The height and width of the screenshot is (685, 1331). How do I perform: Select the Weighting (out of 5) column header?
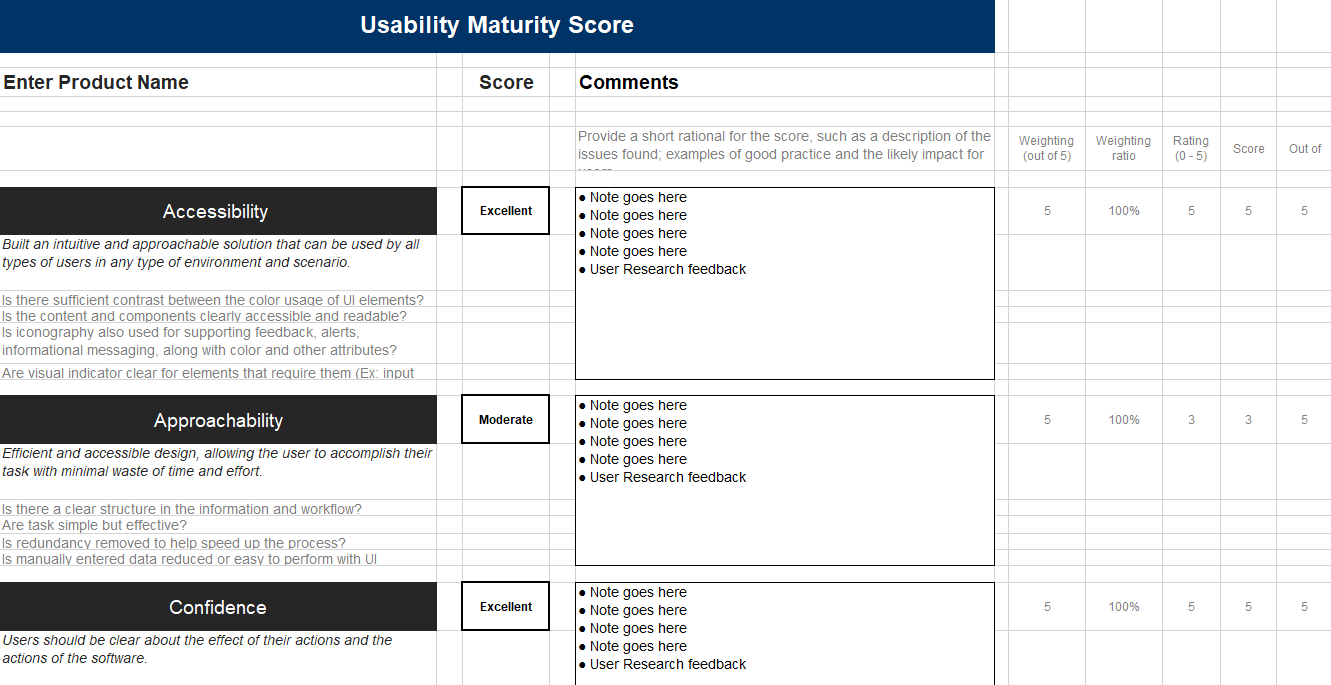tap(1046, 148)
